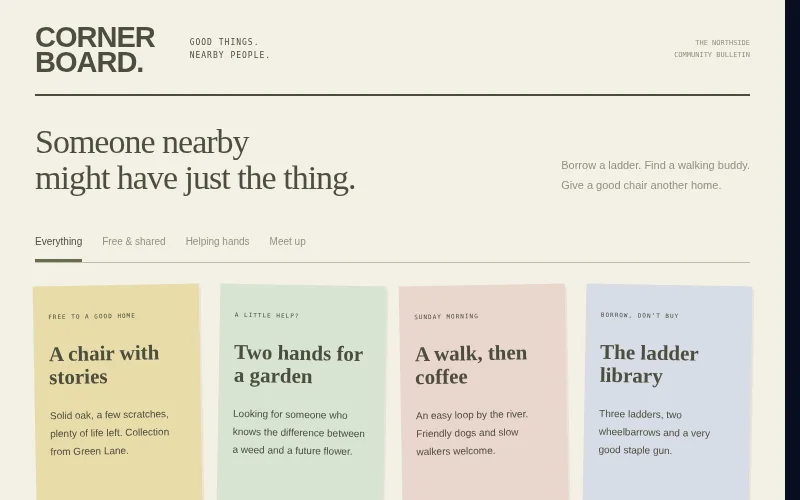Click the 'BORROW, DON'T BUY' label
The width and height of the screenshot is (800, 500).
pyautogui.click(x=640, y=315)
